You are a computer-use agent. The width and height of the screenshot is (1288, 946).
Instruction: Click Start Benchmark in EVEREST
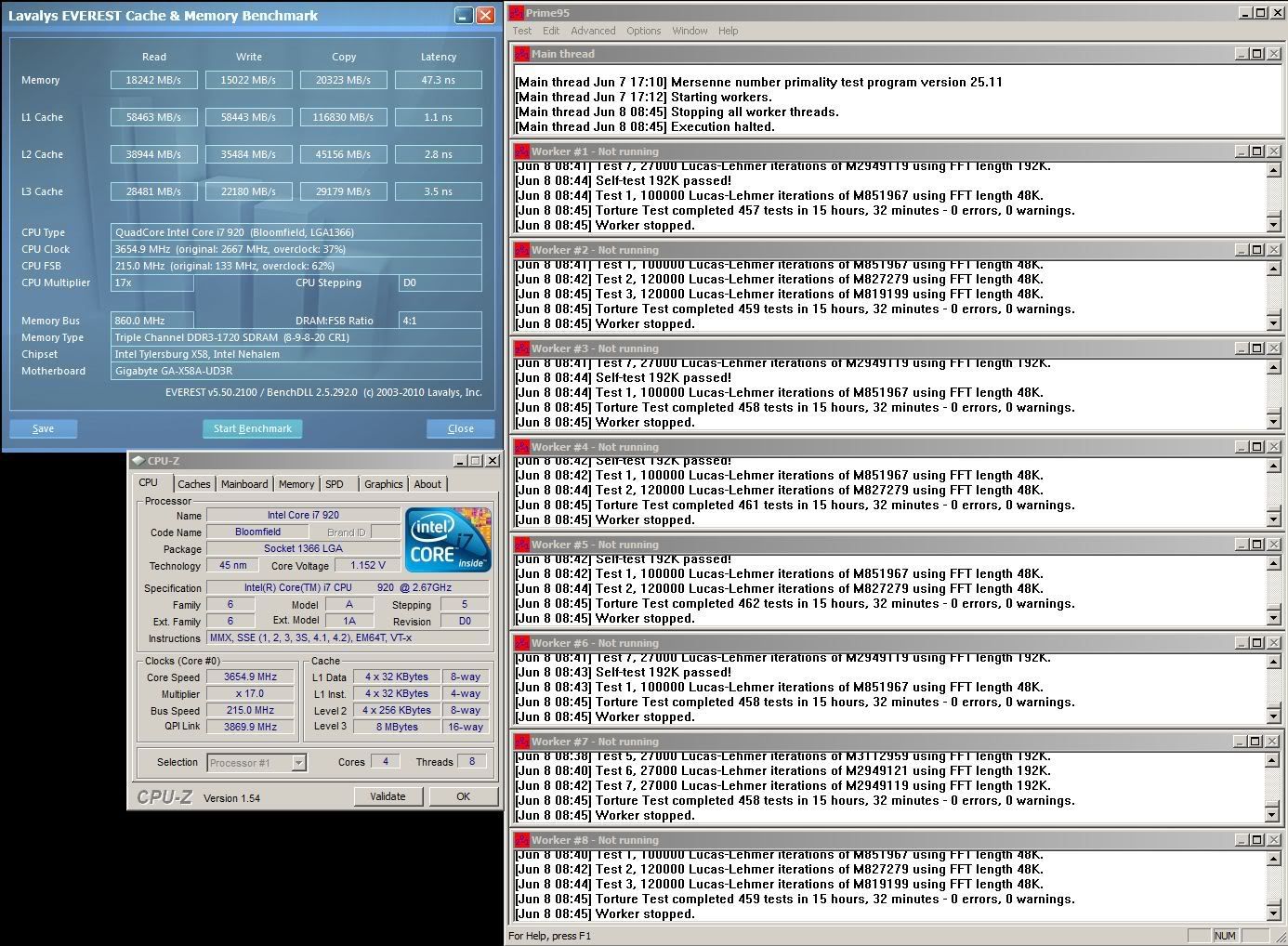[x=252, y=428]
